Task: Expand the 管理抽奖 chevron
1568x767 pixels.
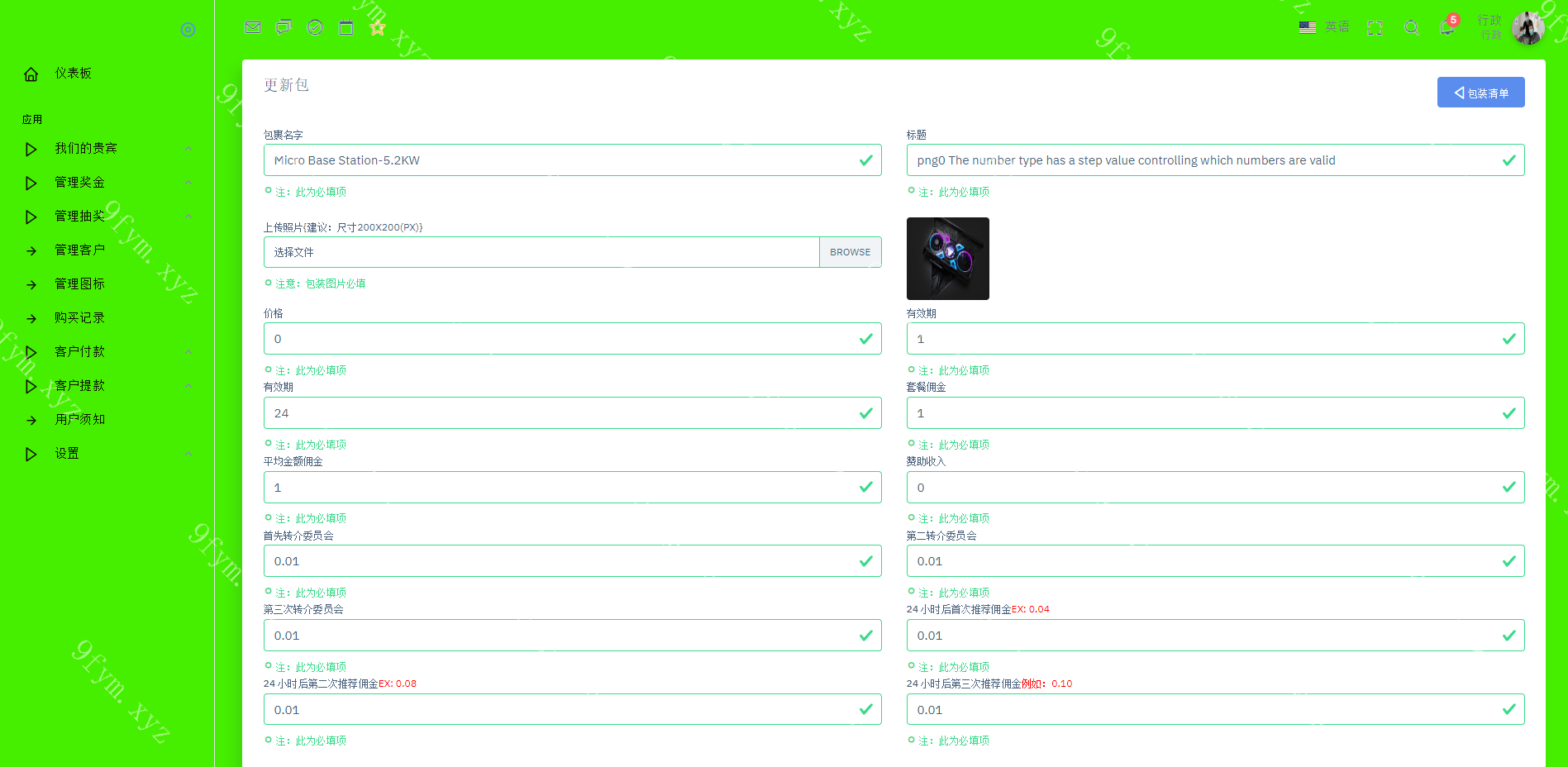Action: click(188, 217)
